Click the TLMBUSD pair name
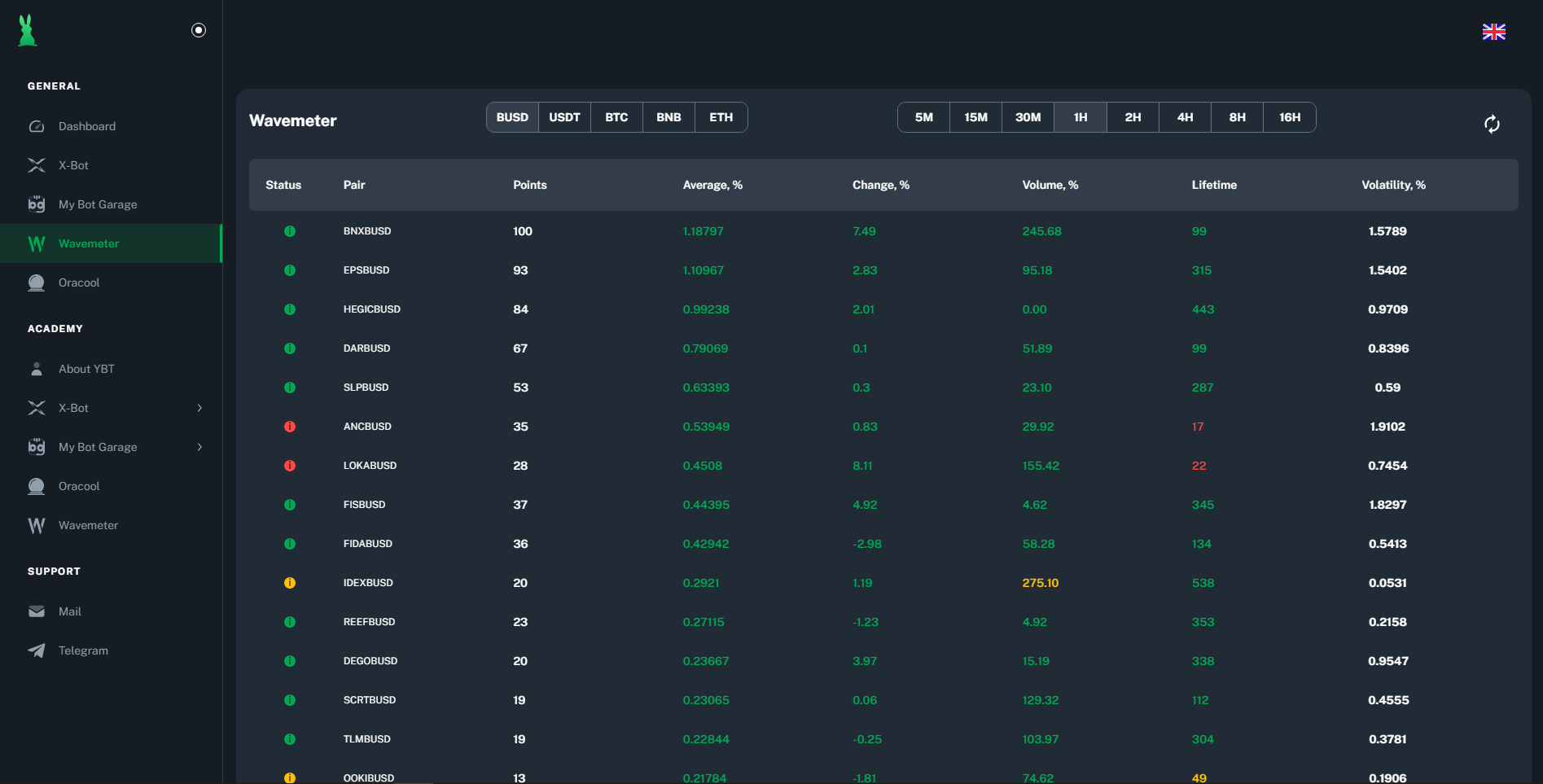1543x784 pixels. tap(367, 739)
